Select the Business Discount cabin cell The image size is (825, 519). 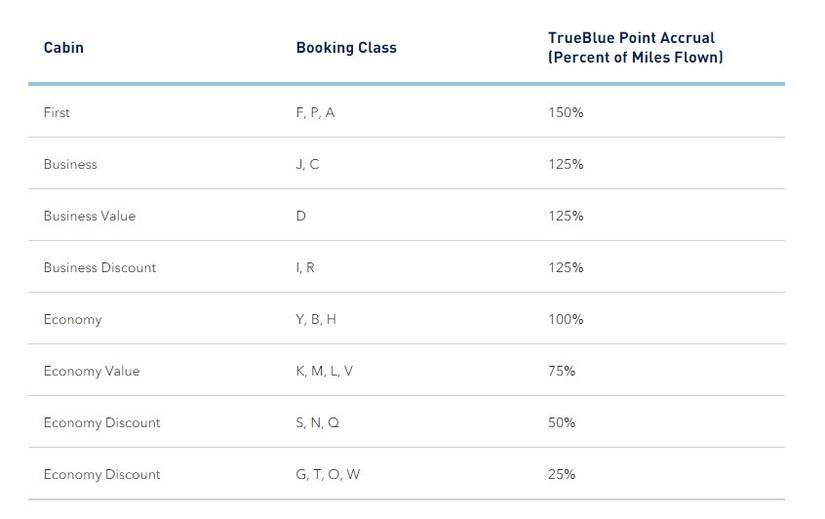click(x=99, y=268)
